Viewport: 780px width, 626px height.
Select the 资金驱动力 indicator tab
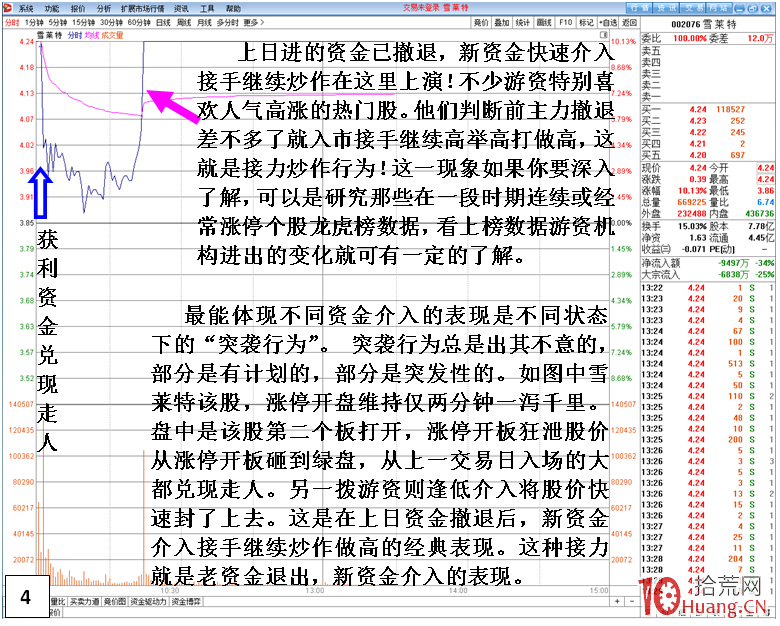[x=148, y=602]
